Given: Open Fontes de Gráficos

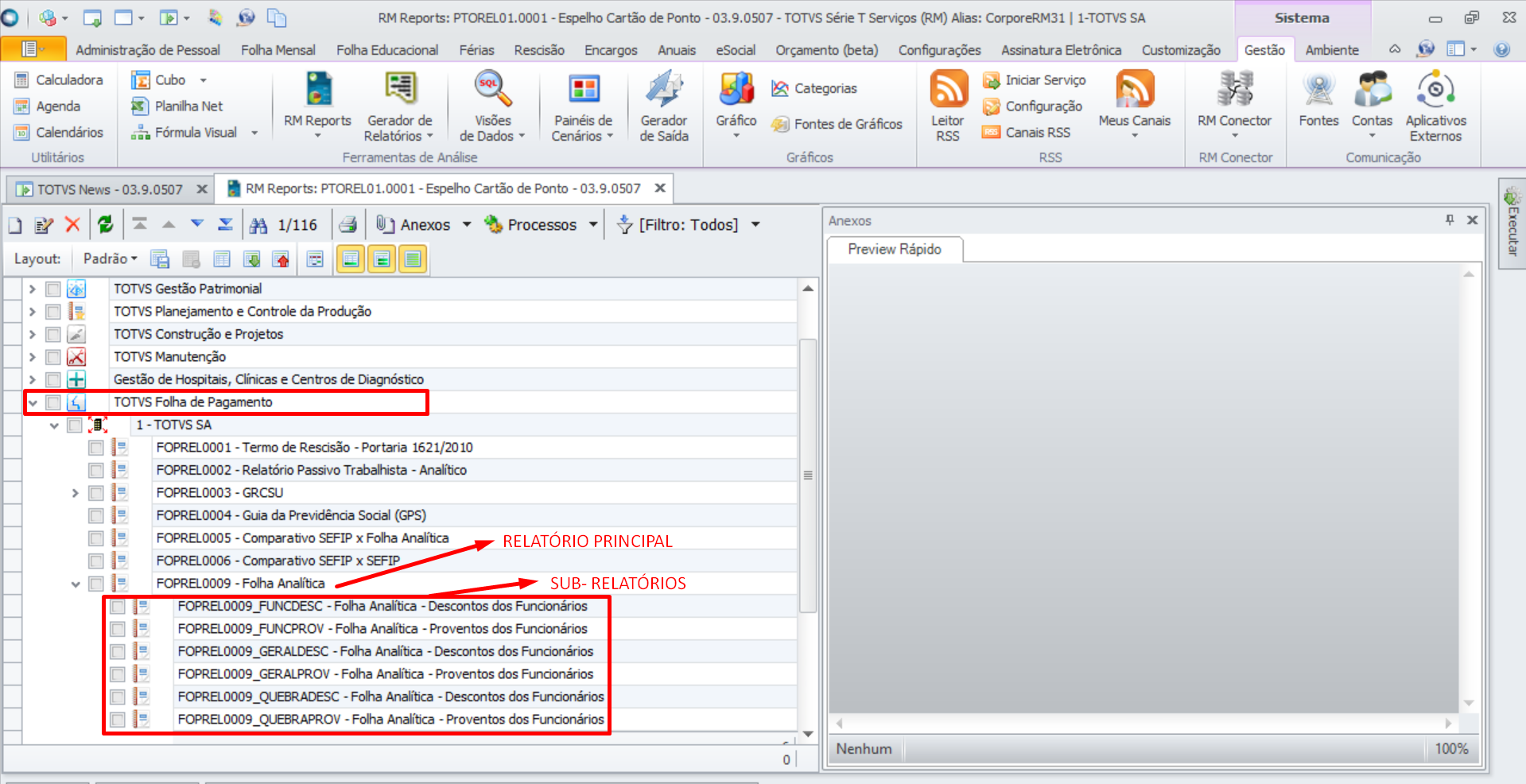Looking at the screenshot, I should 837,124.
